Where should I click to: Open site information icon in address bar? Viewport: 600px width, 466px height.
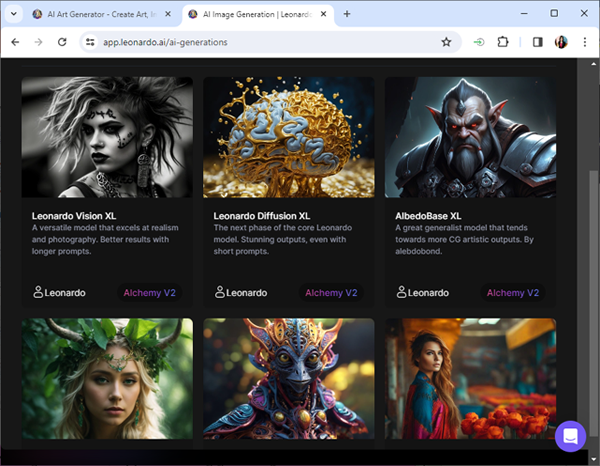[x=90, y=42]
